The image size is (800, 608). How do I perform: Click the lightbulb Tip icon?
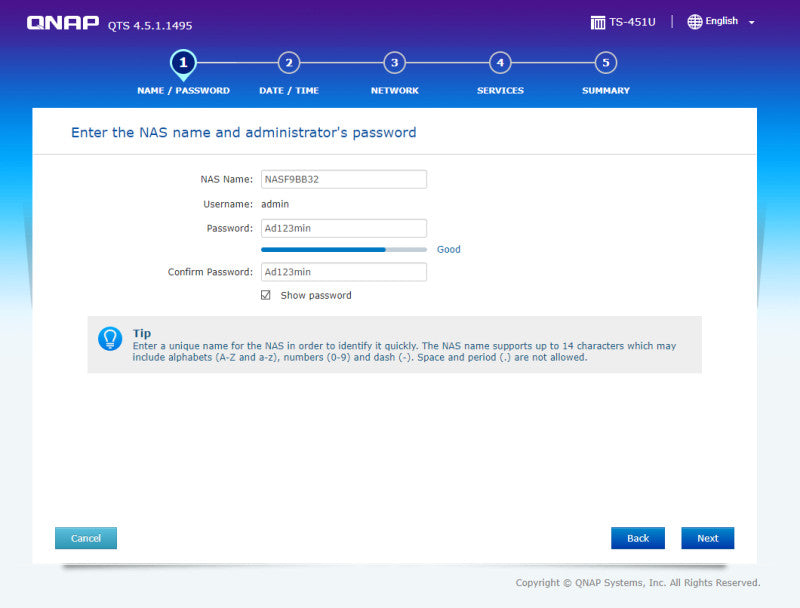coord(110,339)
